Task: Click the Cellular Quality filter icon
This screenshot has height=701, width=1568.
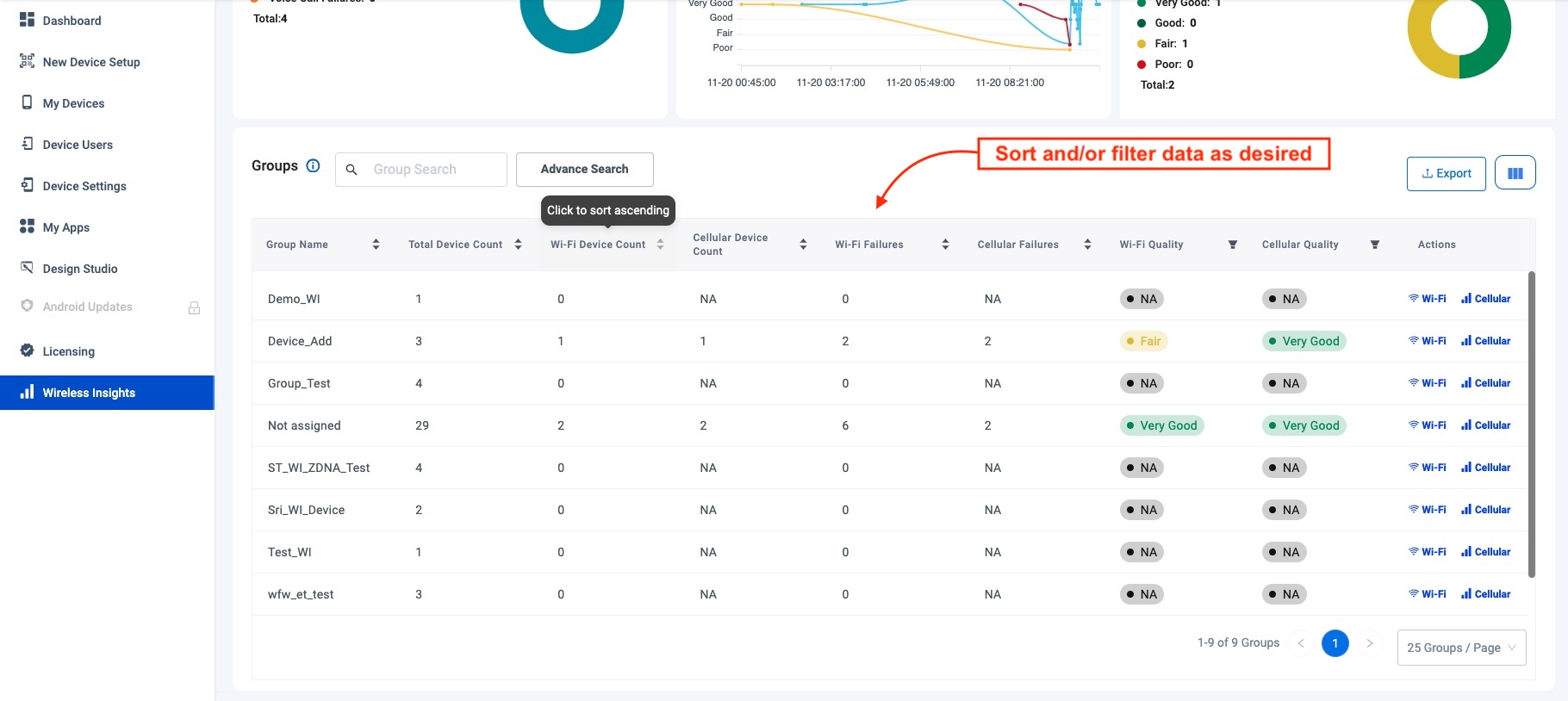Action: tap(1374, 245)
